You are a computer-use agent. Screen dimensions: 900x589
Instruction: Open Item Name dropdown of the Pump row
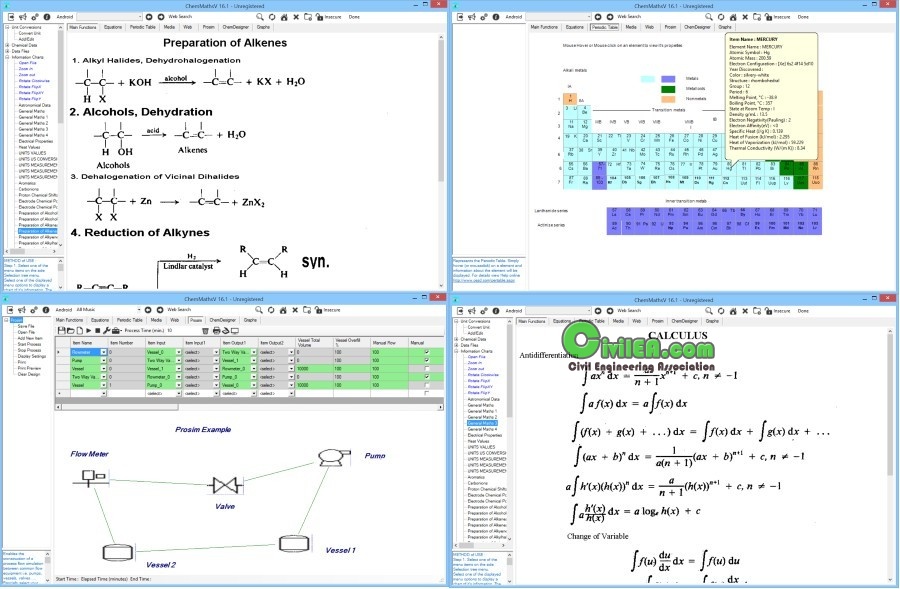coord(103,361)
